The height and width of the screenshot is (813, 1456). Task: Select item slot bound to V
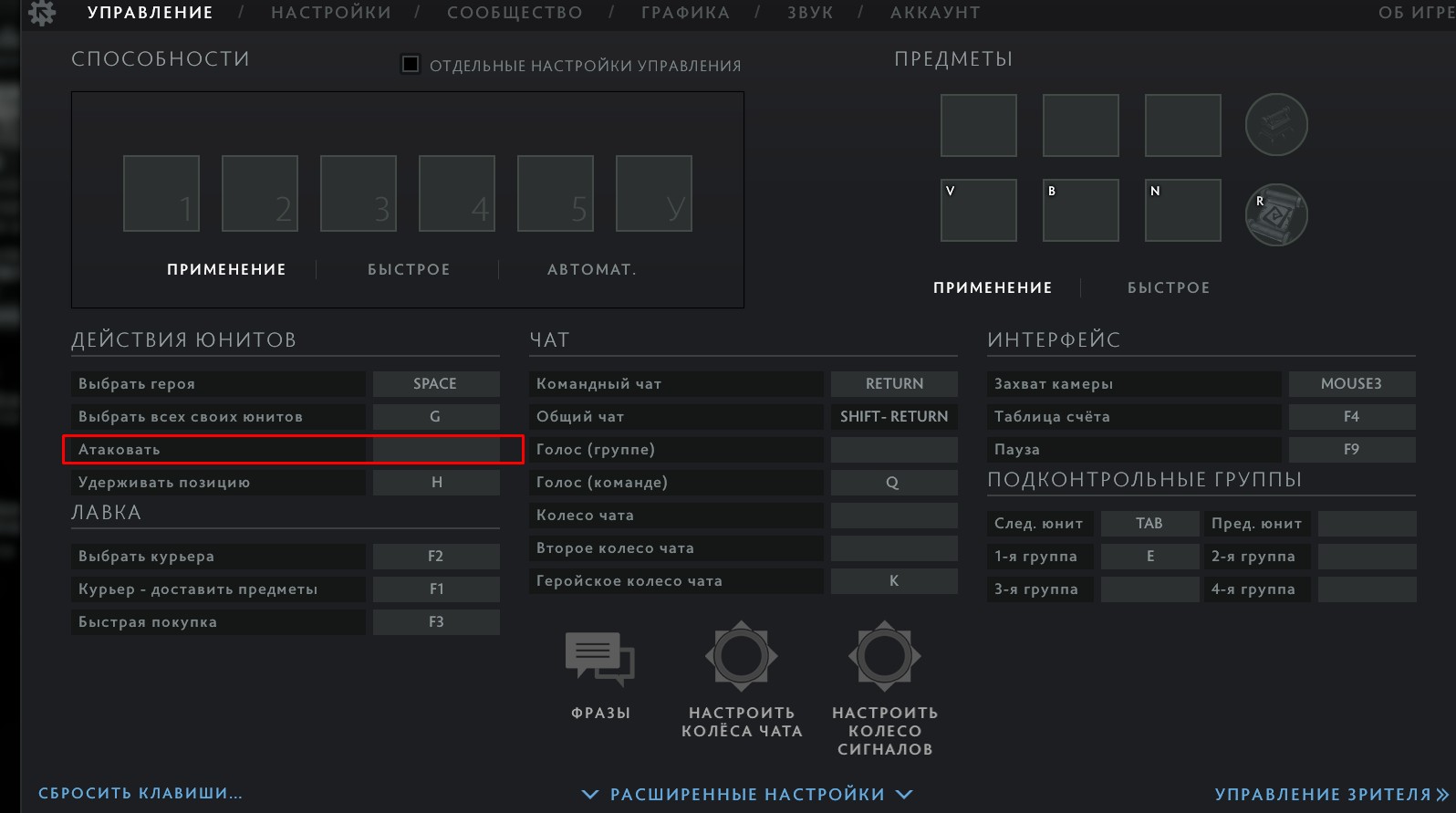click(x=979, y=210)
